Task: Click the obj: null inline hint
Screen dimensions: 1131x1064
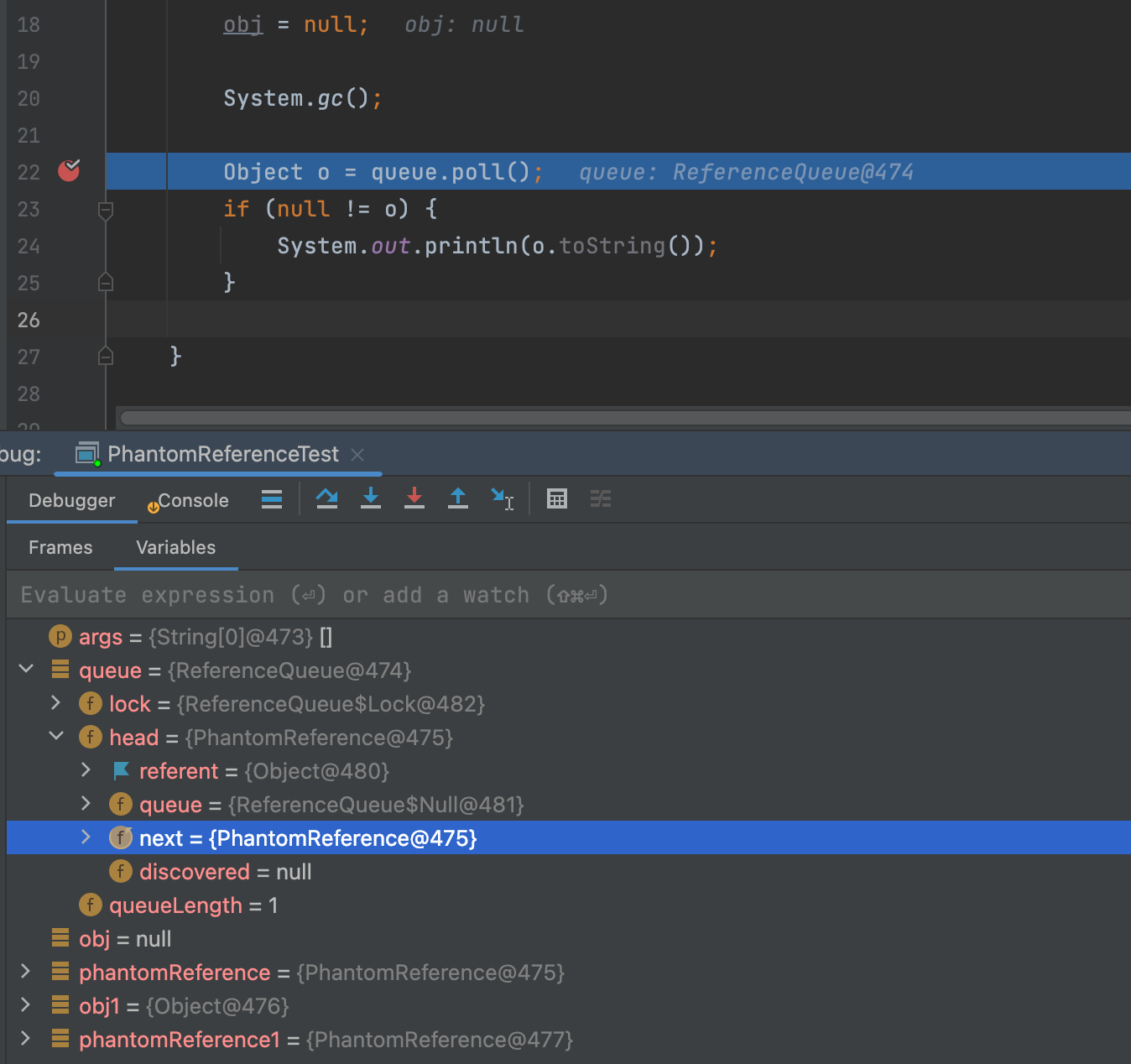Action: click(x=464, y=24)
